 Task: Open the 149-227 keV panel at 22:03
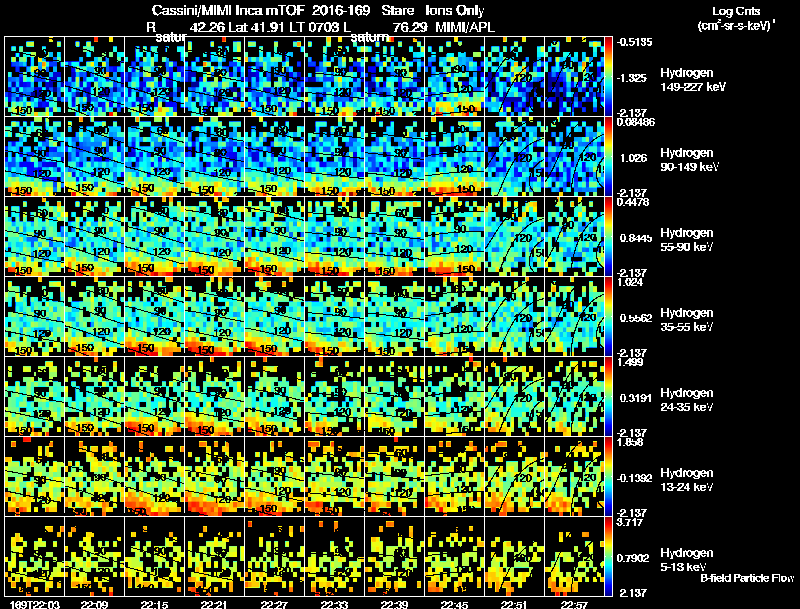coord(34,77)
